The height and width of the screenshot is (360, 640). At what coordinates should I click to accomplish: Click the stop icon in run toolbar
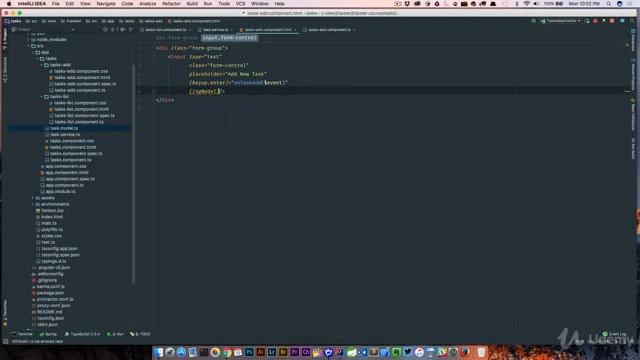pos(612,21)
